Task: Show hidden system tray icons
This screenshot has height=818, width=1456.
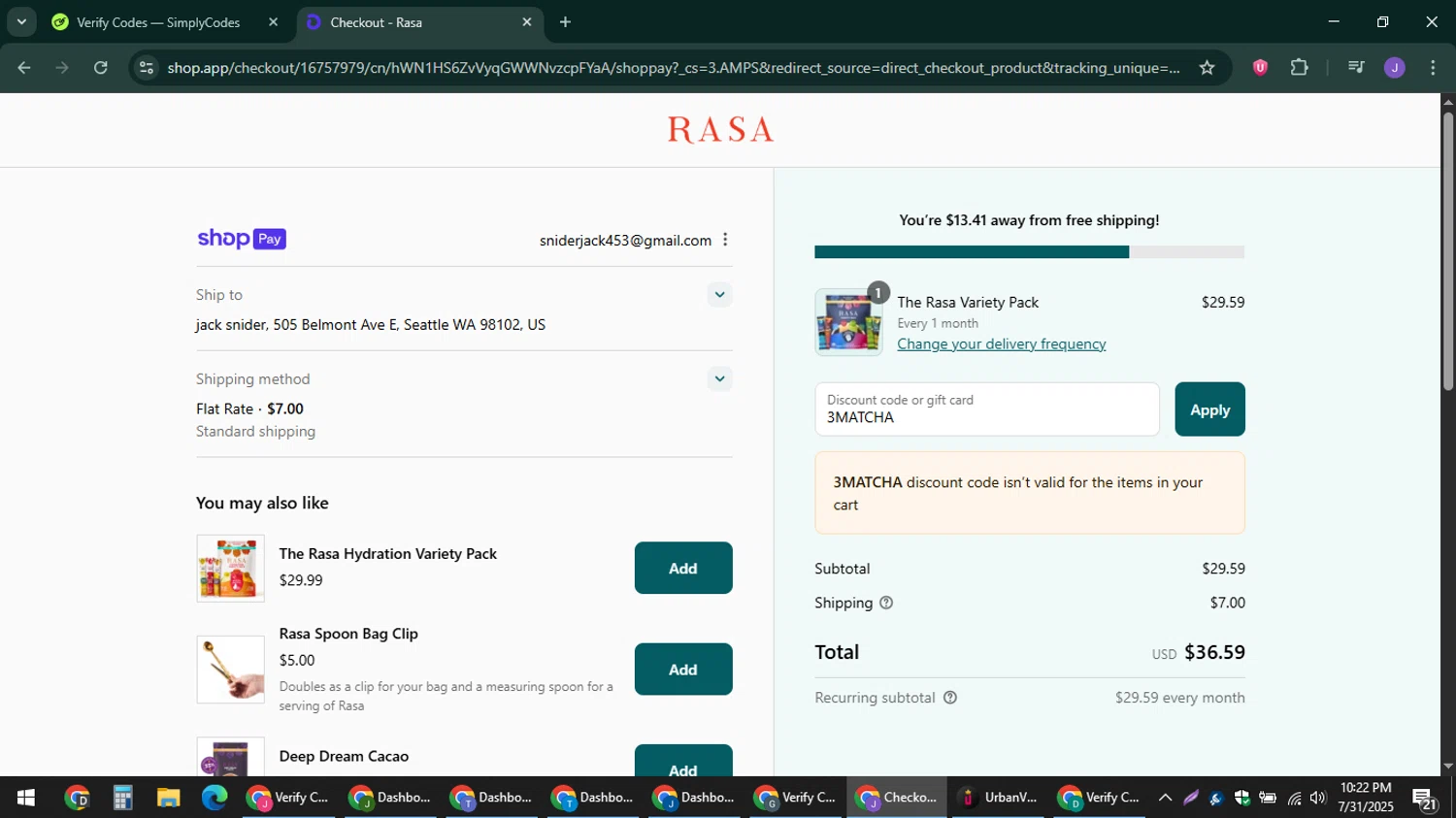Action: 1165,798
